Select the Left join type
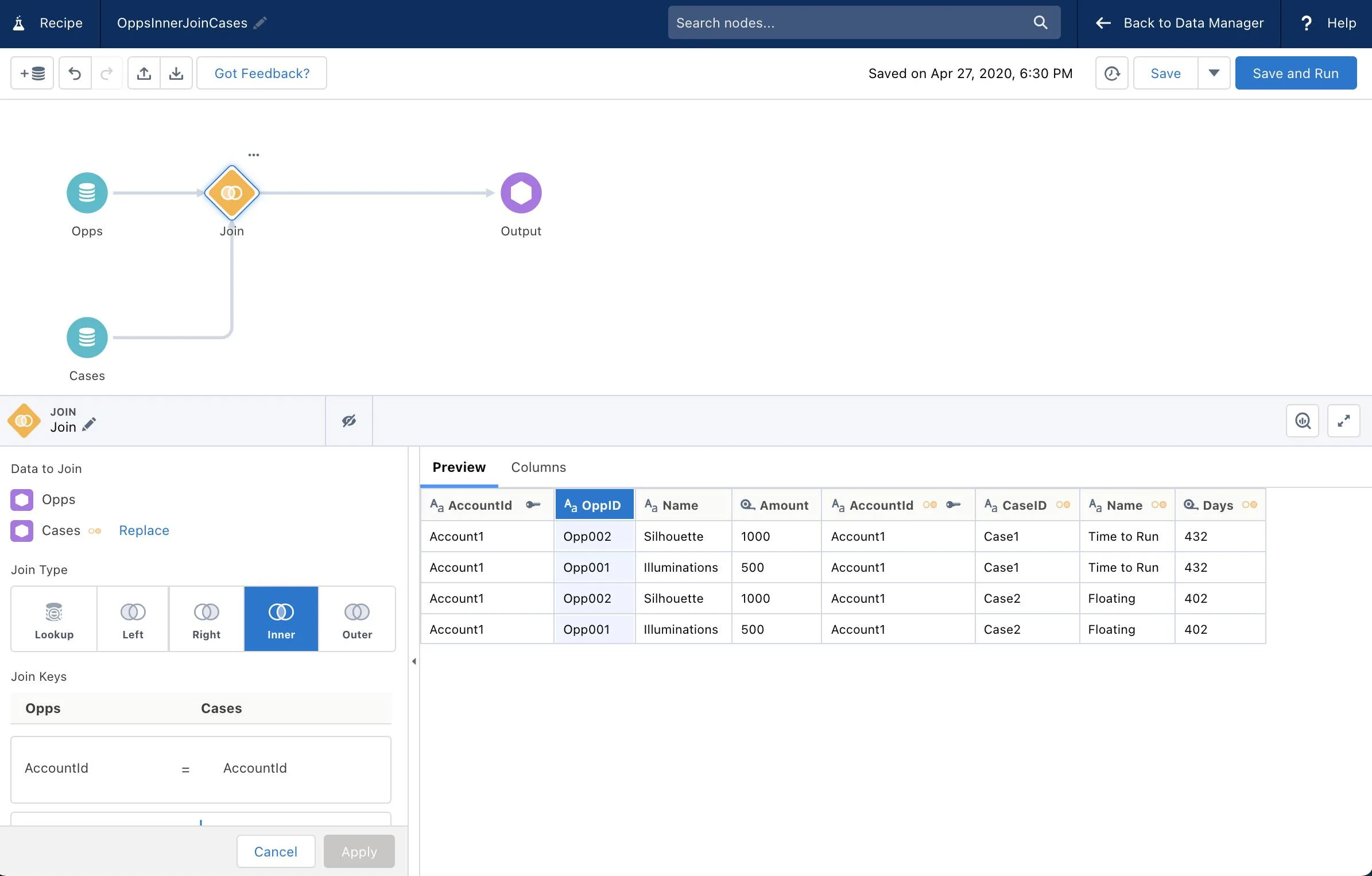 coord(133,618)
